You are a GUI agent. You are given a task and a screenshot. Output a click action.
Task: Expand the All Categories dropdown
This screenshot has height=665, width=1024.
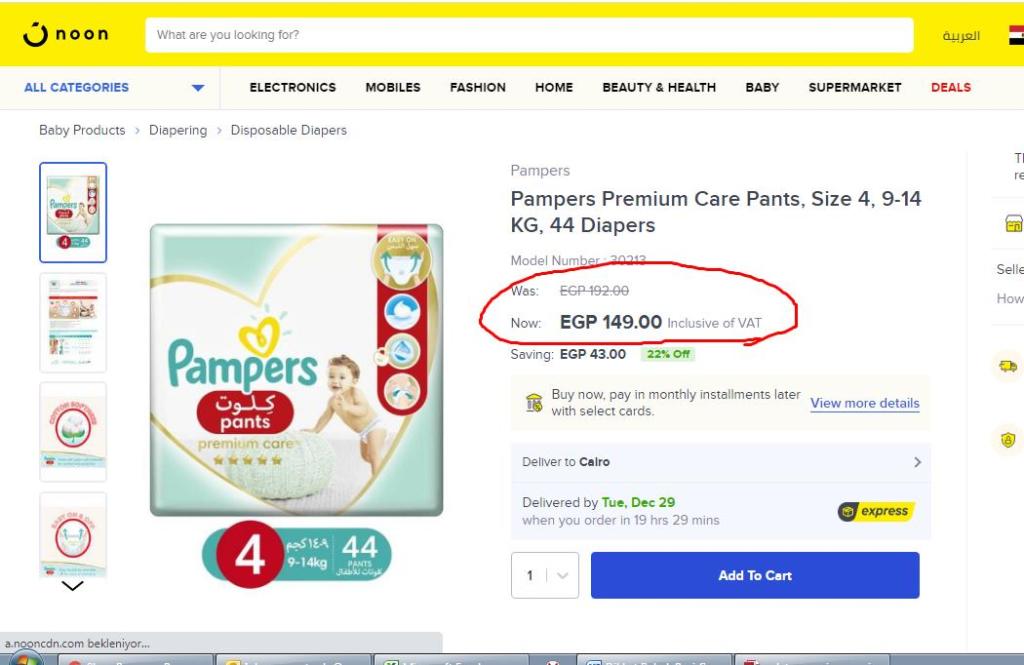tap(198, 88)
